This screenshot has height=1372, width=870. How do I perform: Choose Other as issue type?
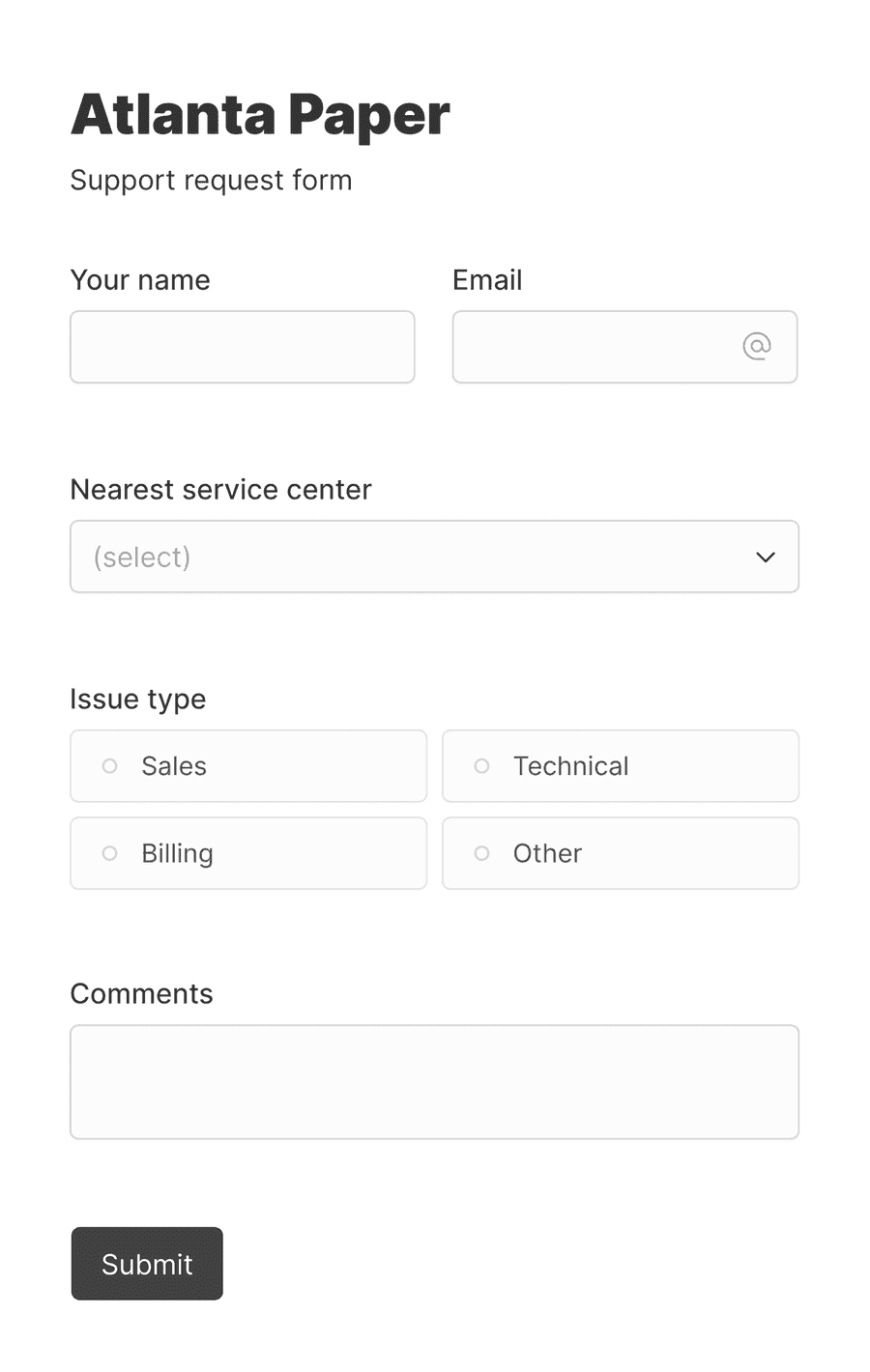point(621,853)
